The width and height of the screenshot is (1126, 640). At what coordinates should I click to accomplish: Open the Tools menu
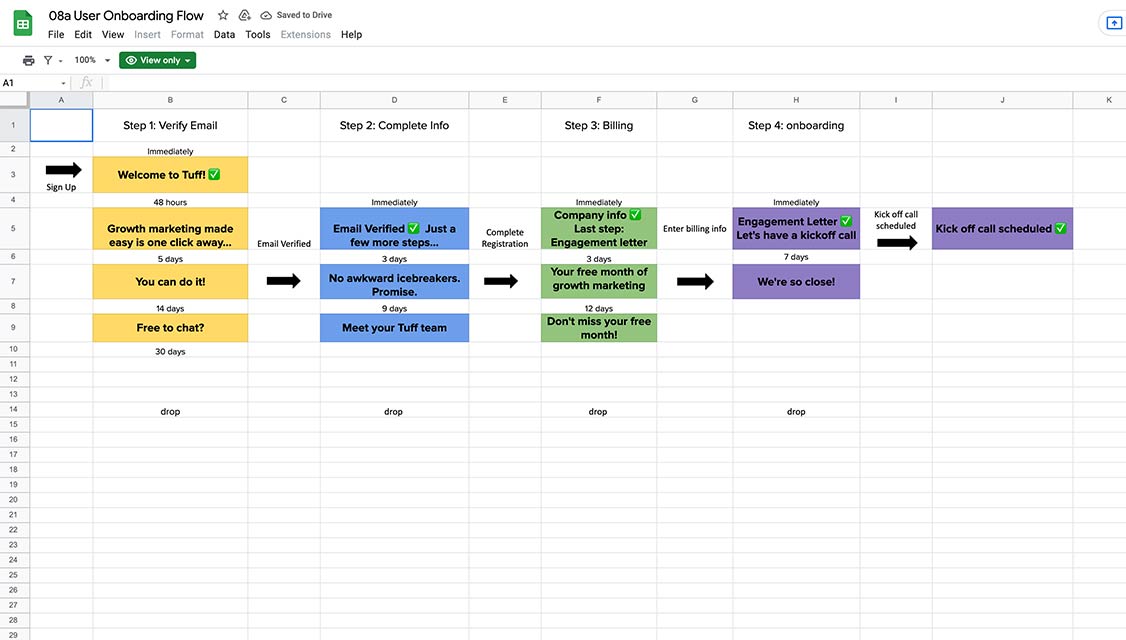(x=258, y=34)
